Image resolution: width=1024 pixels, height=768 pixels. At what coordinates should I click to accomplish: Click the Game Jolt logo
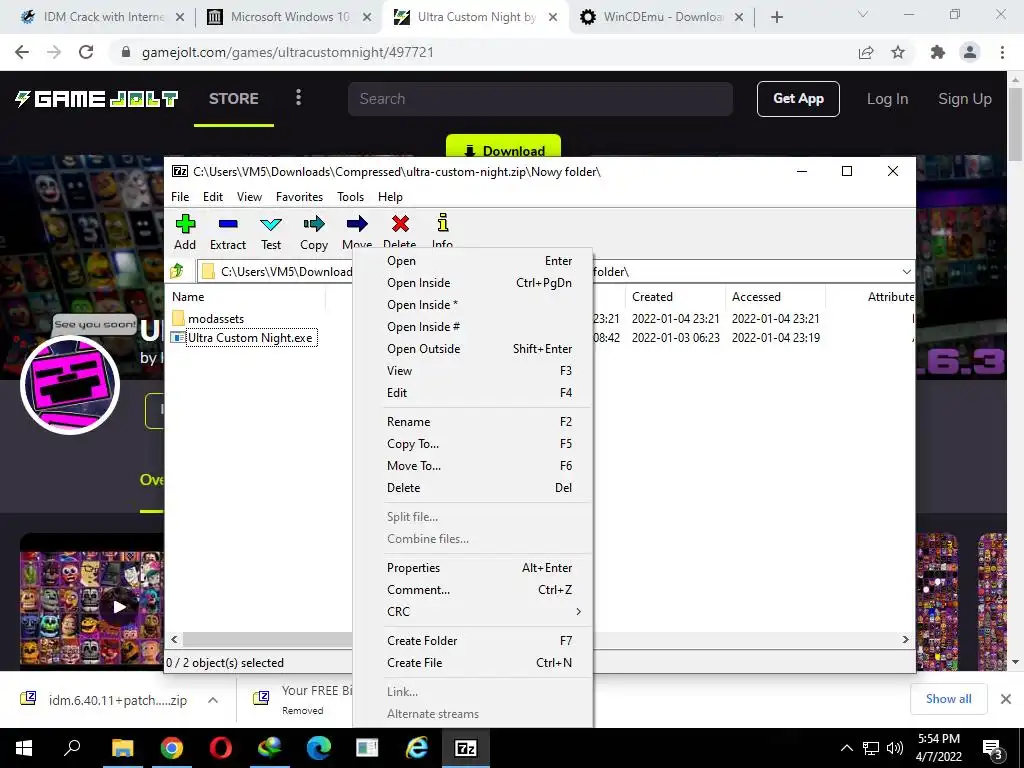(97, 99)
